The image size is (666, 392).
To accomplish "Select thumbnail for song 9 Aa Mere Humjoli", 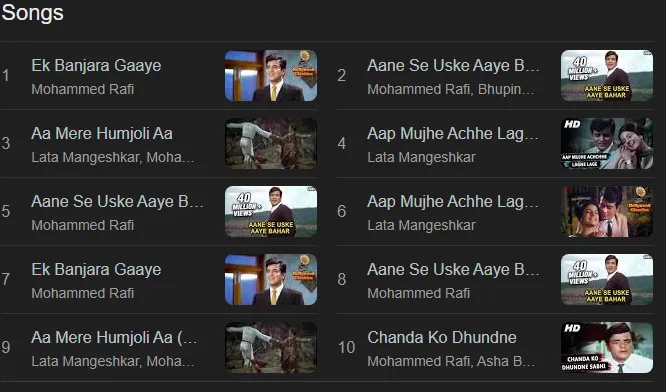I will [x=271, y=347].
